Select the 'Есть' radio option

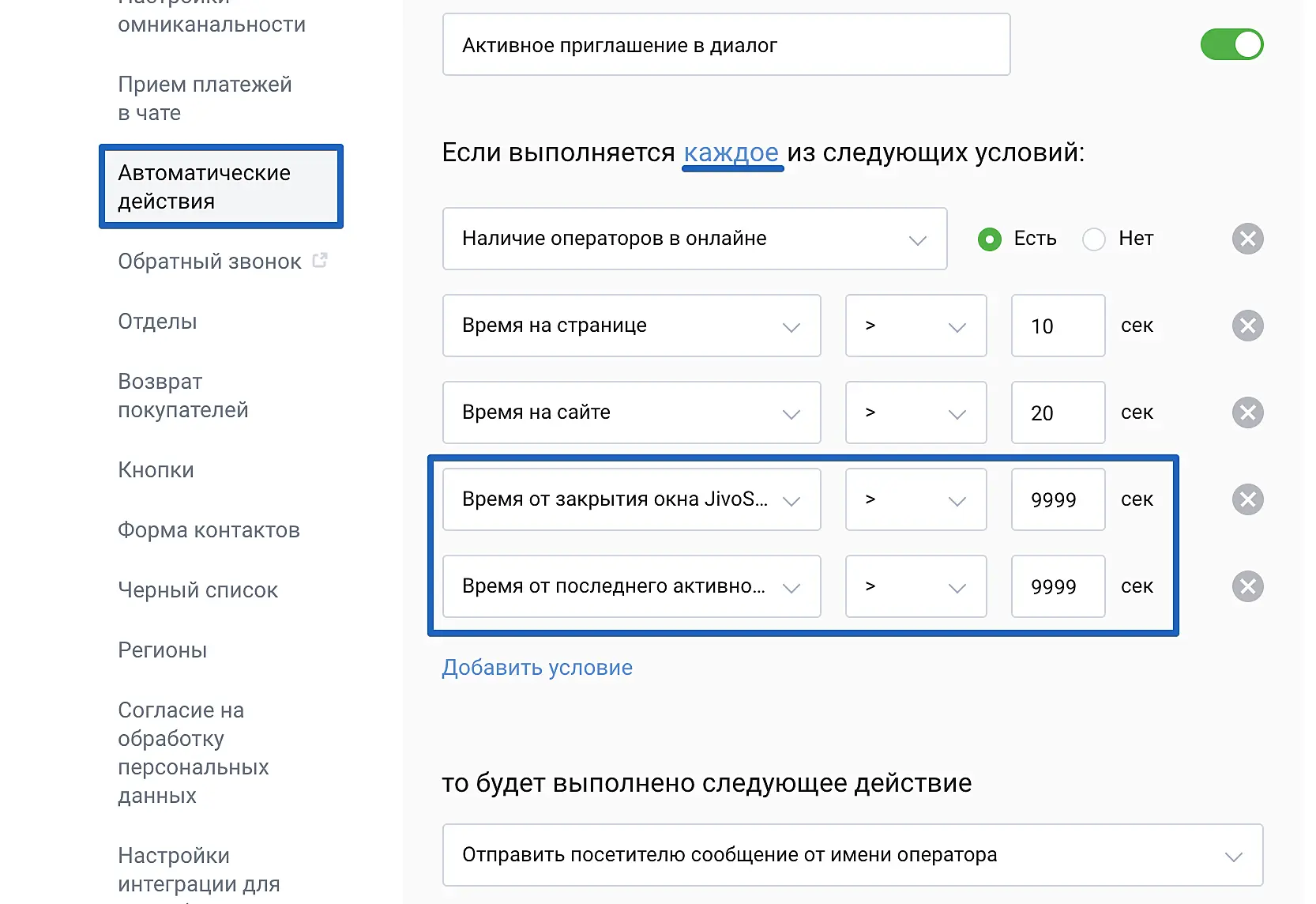coord(990,239)
